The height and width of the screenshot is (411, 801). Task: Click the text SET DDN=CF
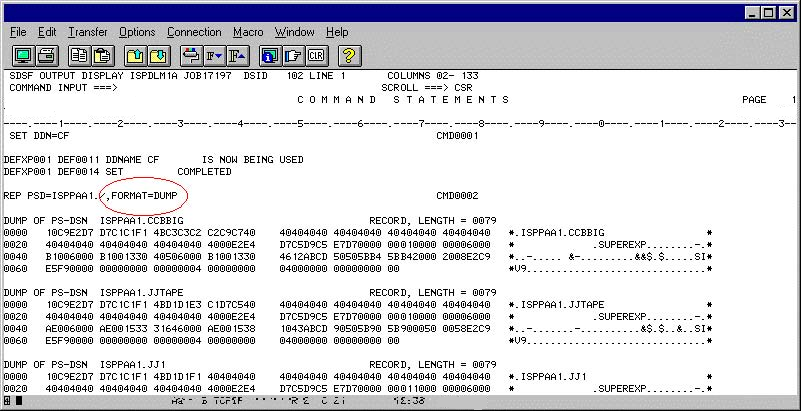click(x=39, y=136)
